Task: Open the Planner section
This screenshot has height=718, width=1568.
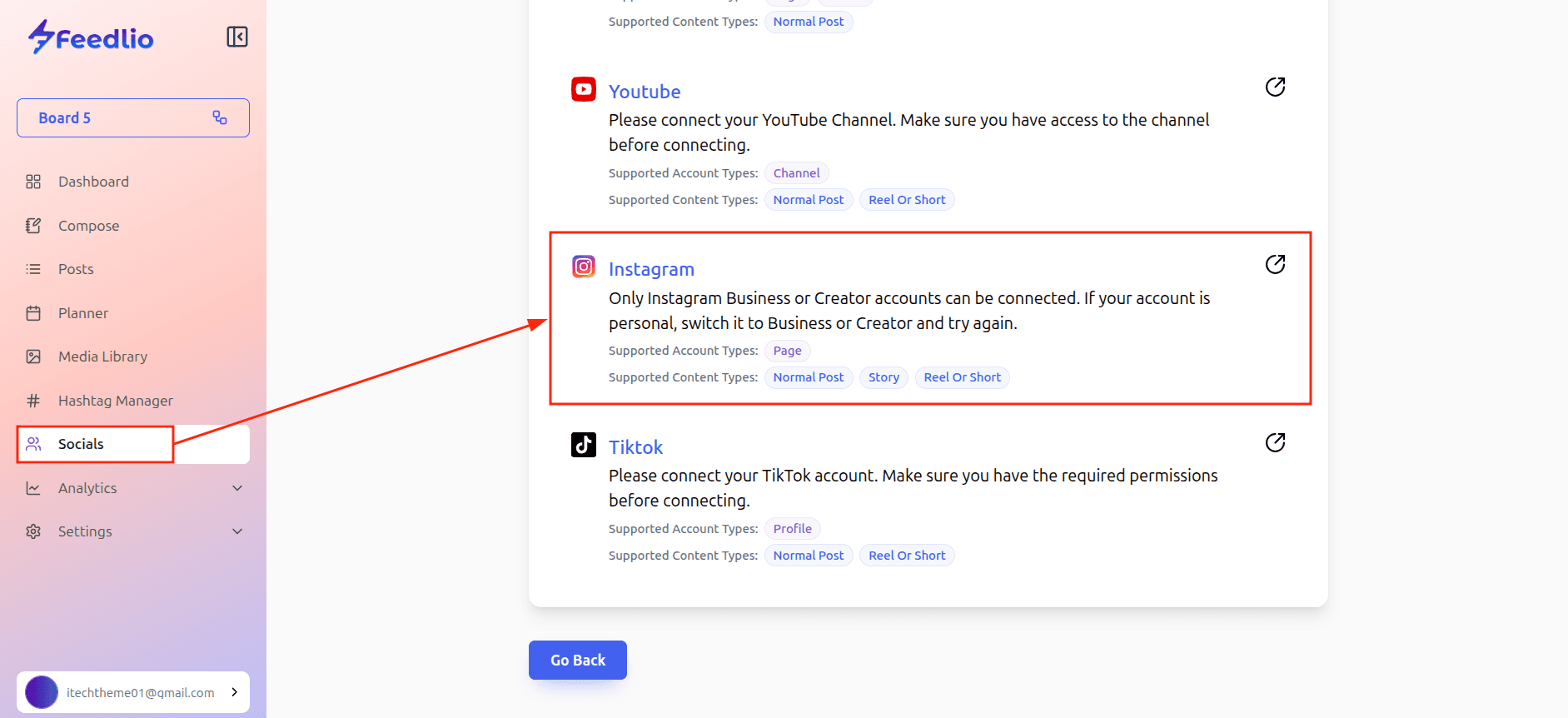Action: pos(83,313)
